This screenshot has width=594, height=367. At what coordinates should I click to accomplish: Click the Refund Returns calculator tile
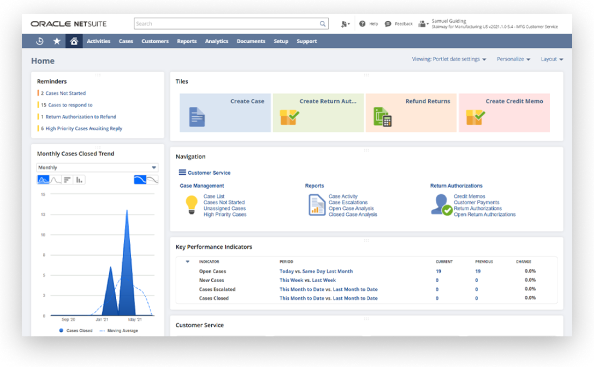click(x=411, y=113)
